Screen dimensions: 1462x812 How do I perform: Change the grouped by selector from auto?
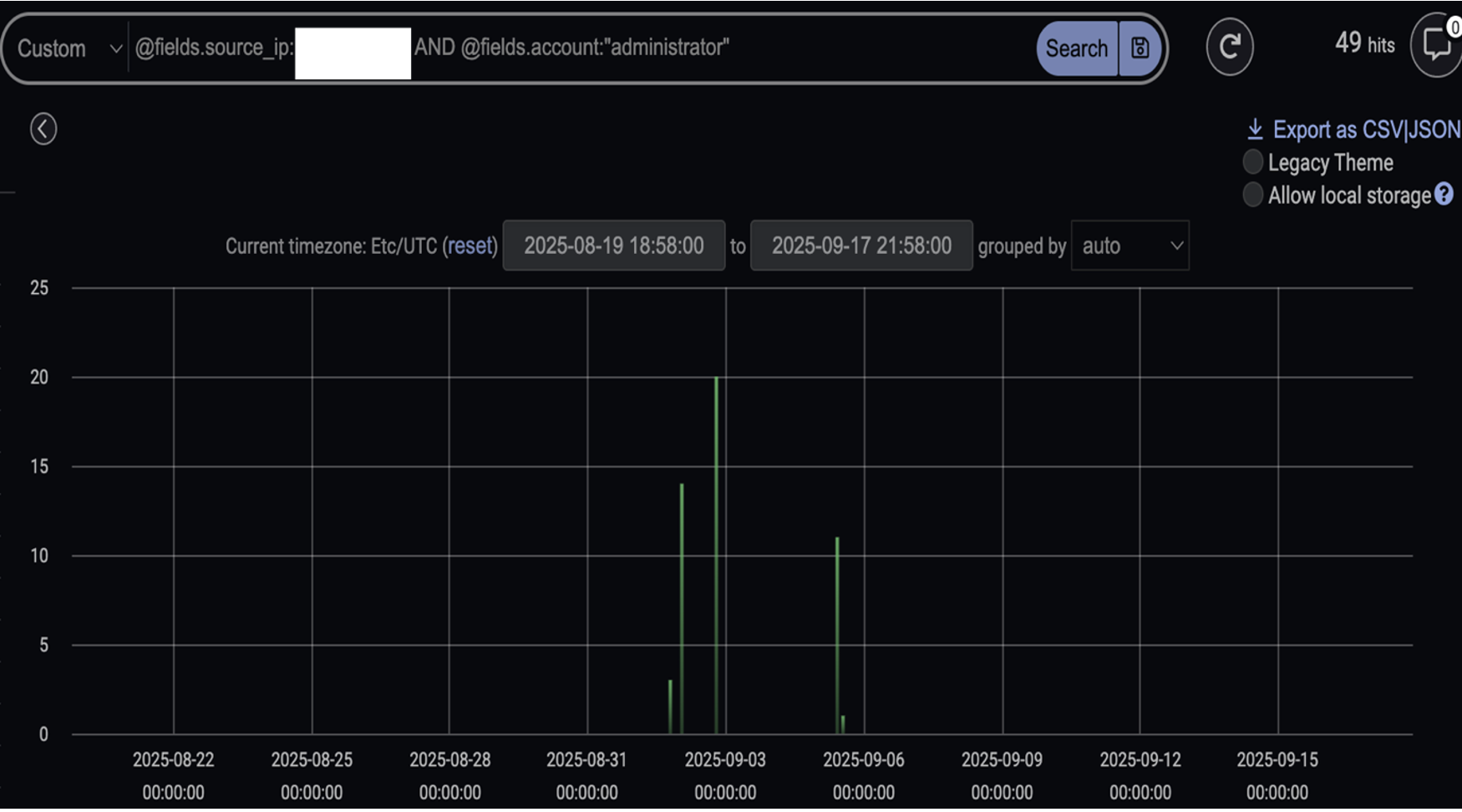pyautogui.click(x=1129, y=246)
